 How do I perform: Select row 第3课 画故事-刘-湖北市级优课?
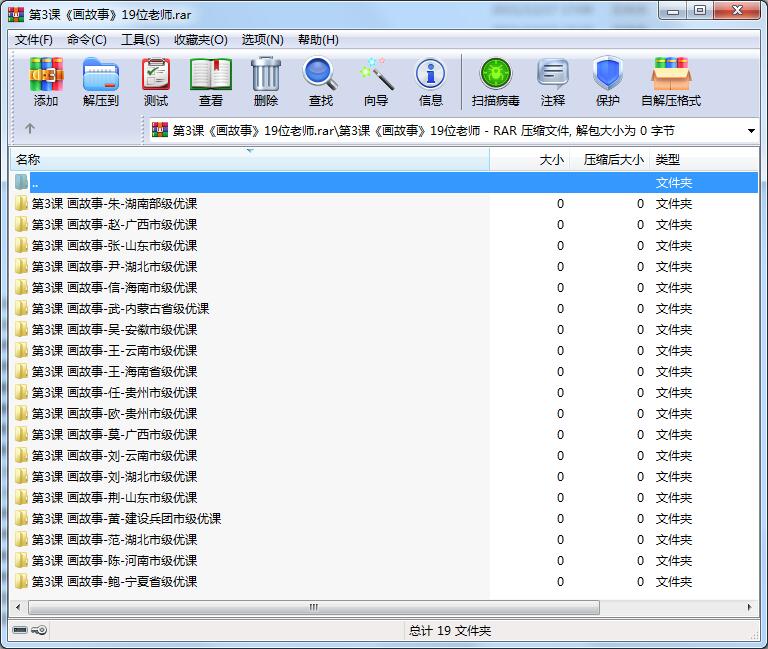(384, 477)
